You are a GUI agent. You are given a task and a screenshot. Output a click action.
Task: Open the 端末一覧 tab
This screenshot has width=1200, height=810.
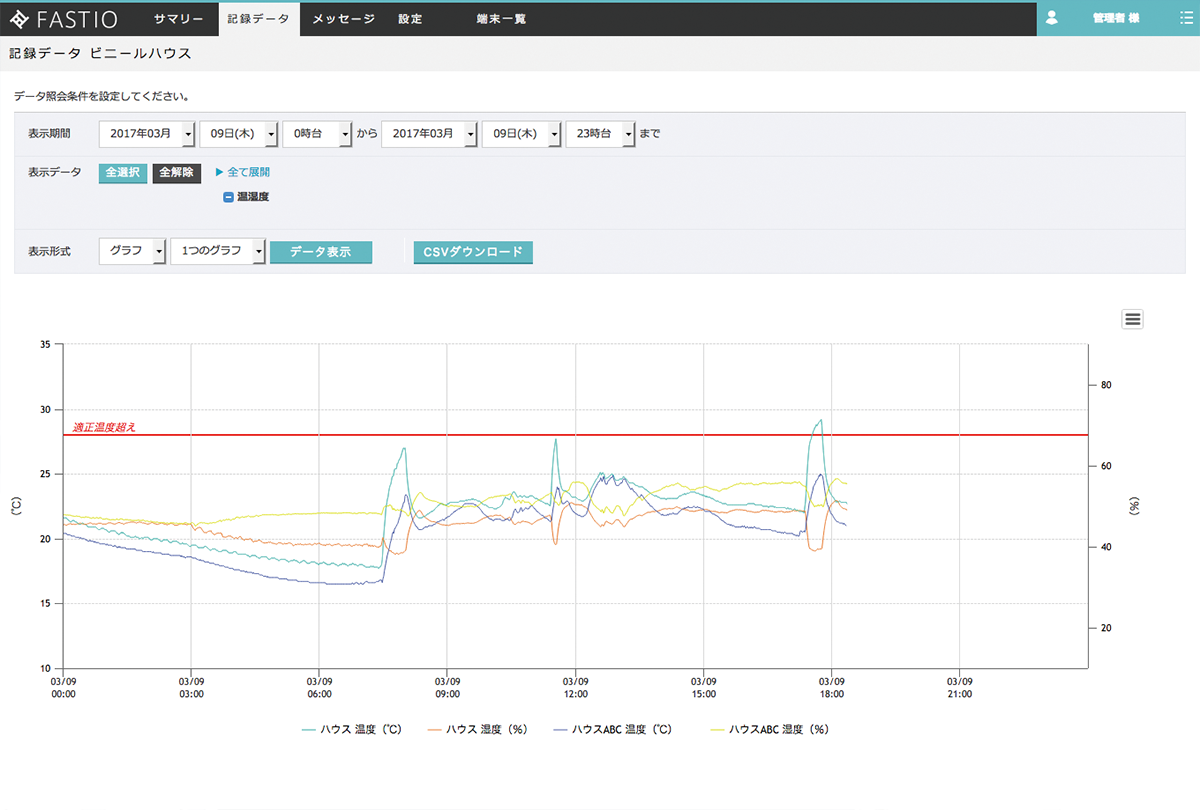(502, 19)
